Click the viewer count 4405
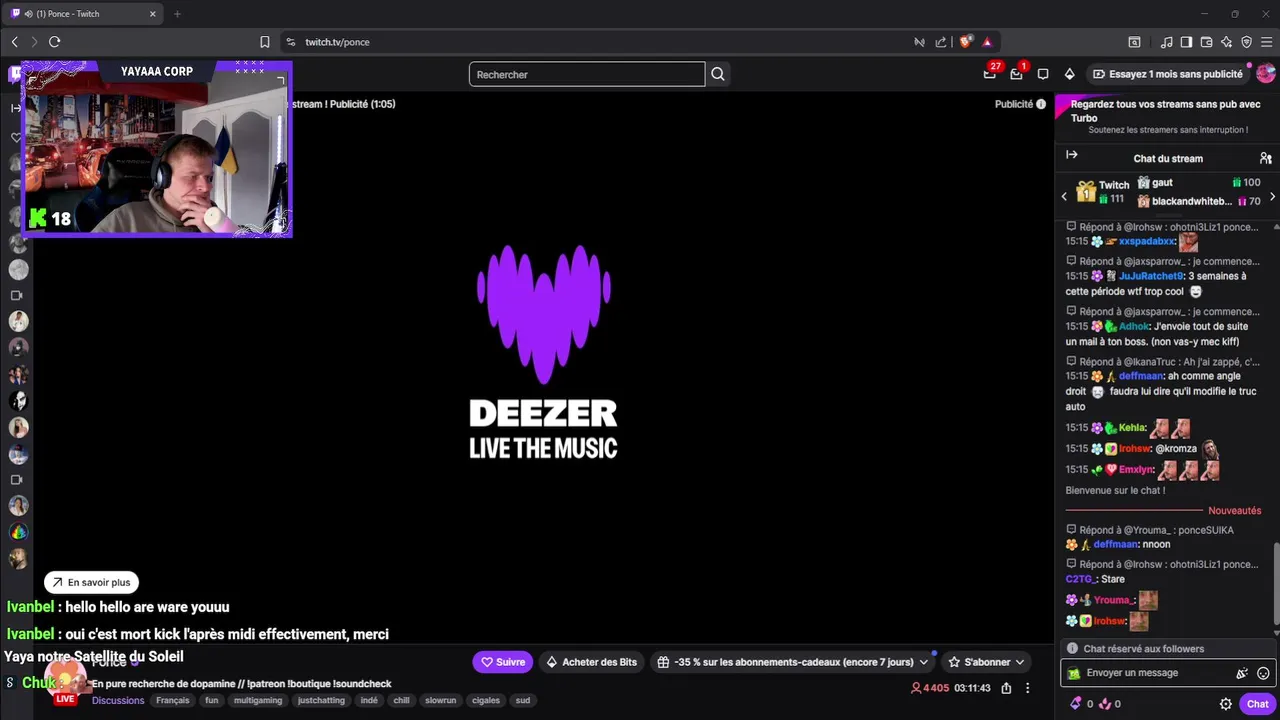The width and height of the screenshot is (1280, 720). (929, 688)
